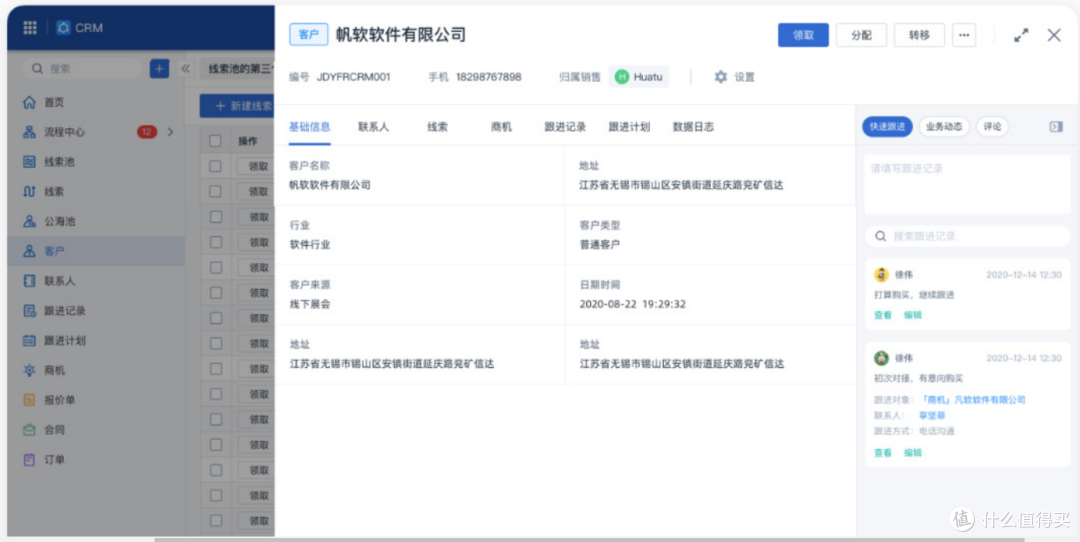The image size is (1080, 542).
Task: Click the 搜索跟进记录 search field
Action: pyautogui.click(x=967, y=236)
